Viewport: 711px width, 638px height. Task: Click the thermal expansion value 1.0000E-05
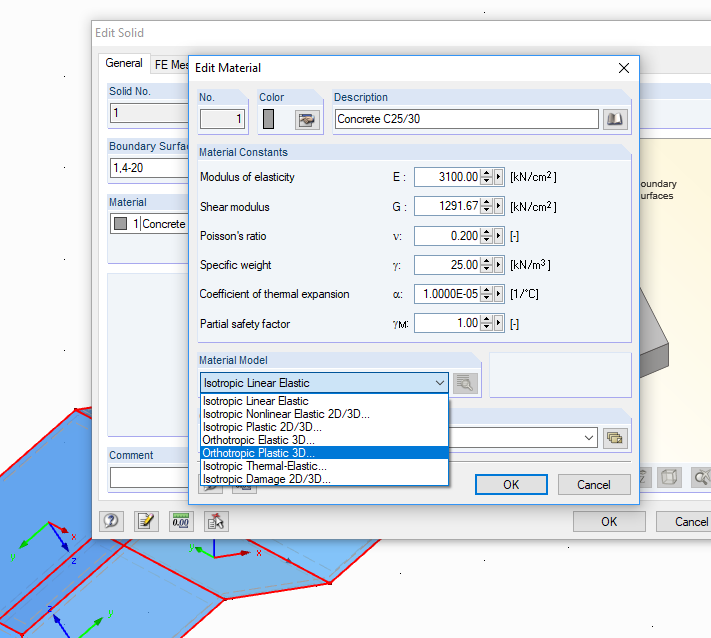447,294
